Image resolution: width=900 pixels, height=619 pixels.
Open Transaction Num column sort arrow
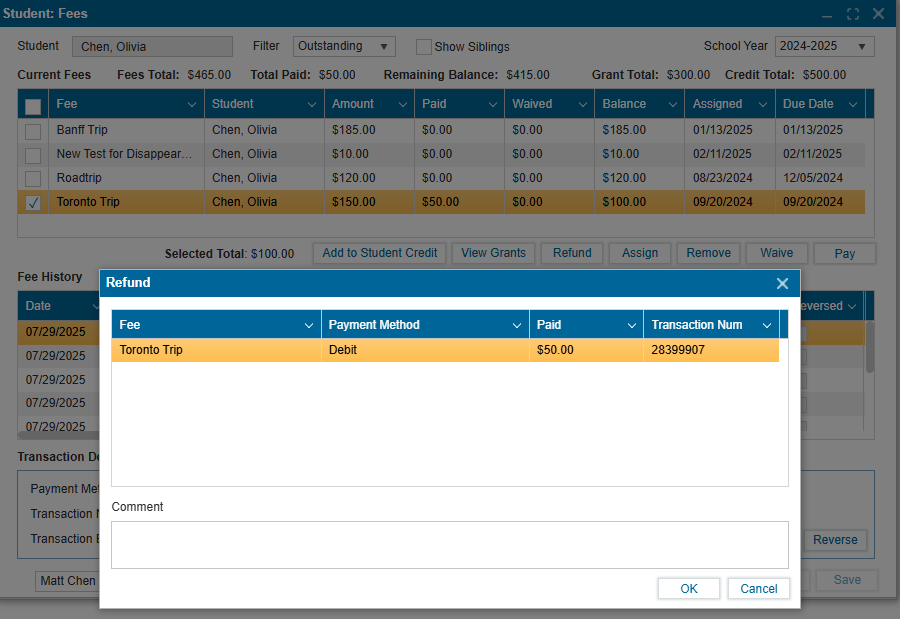pos(767,325)
